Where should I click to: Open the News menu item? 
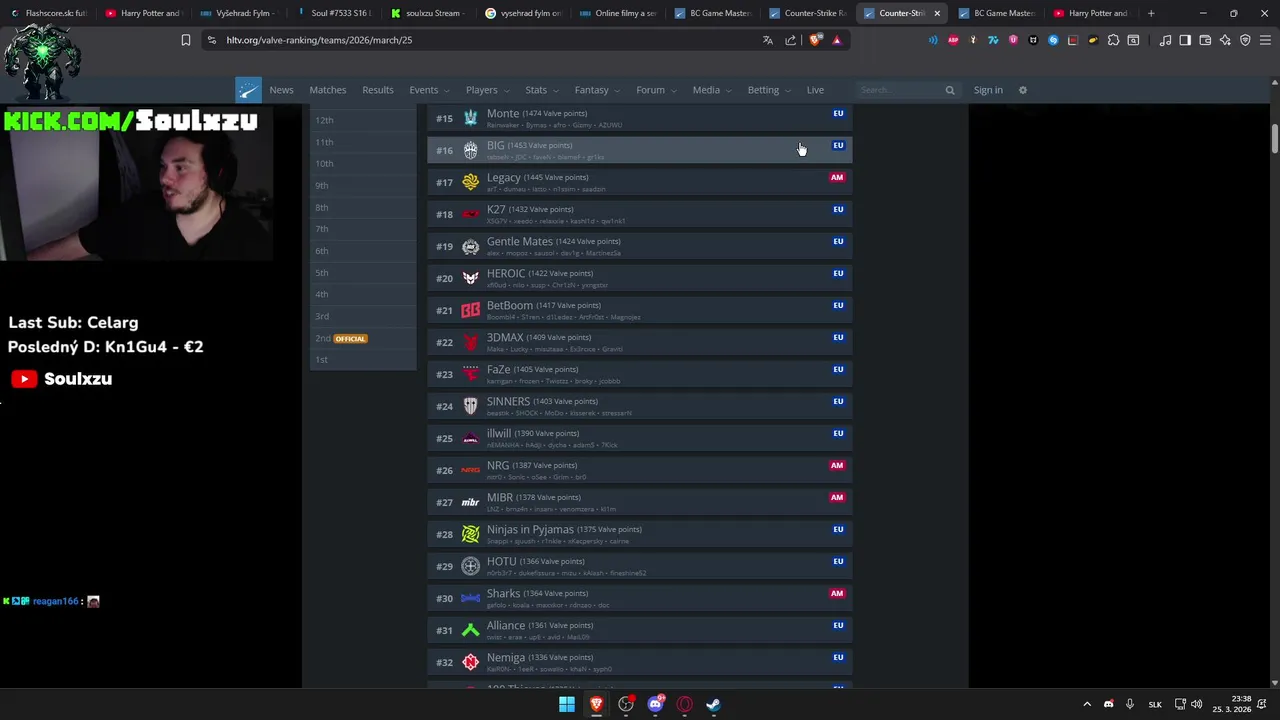coord(281,90)
